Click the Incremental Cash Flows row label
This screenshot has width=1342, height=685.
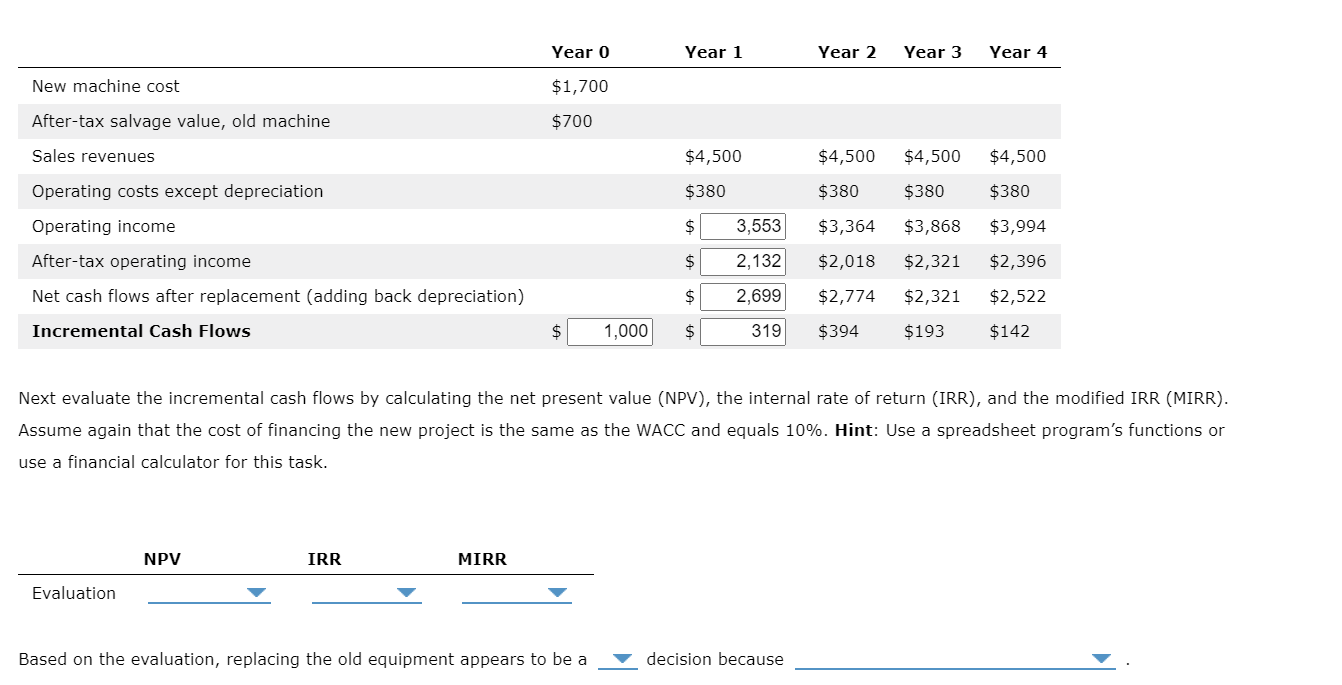[x=142, y=331]
